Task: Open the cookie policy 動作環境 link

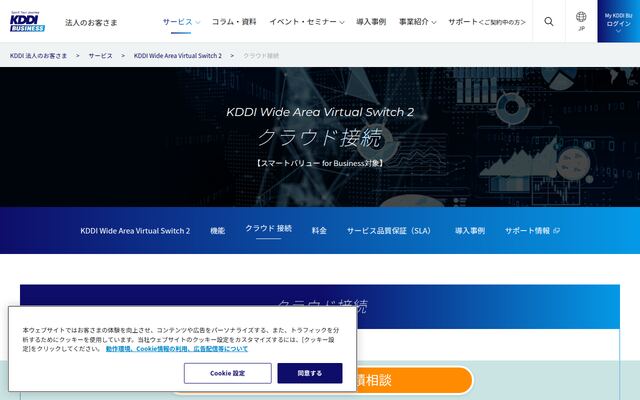Action: [177, 349]
